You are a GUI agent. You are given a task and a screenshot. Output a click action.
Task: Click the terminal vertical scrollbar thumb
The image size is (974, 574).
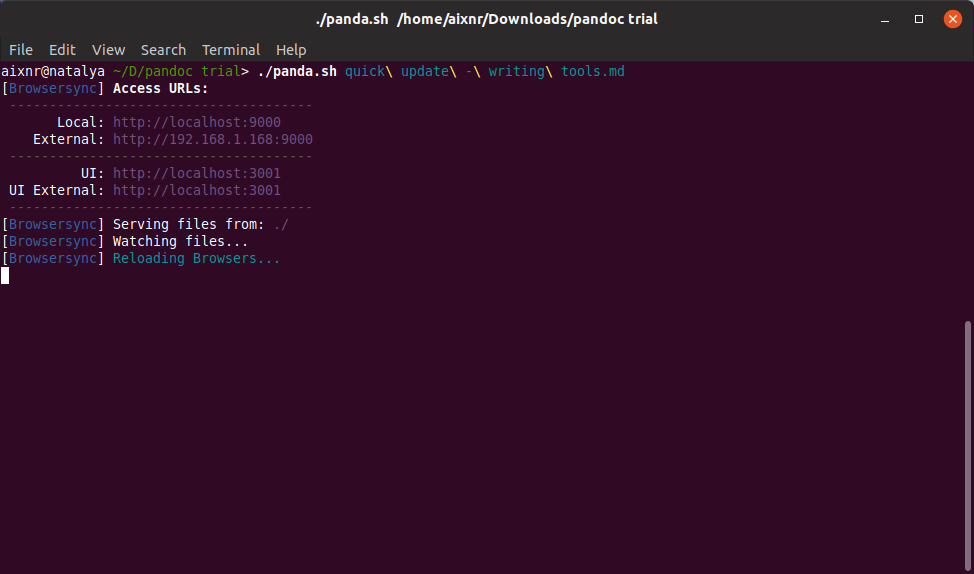[967, 445]
